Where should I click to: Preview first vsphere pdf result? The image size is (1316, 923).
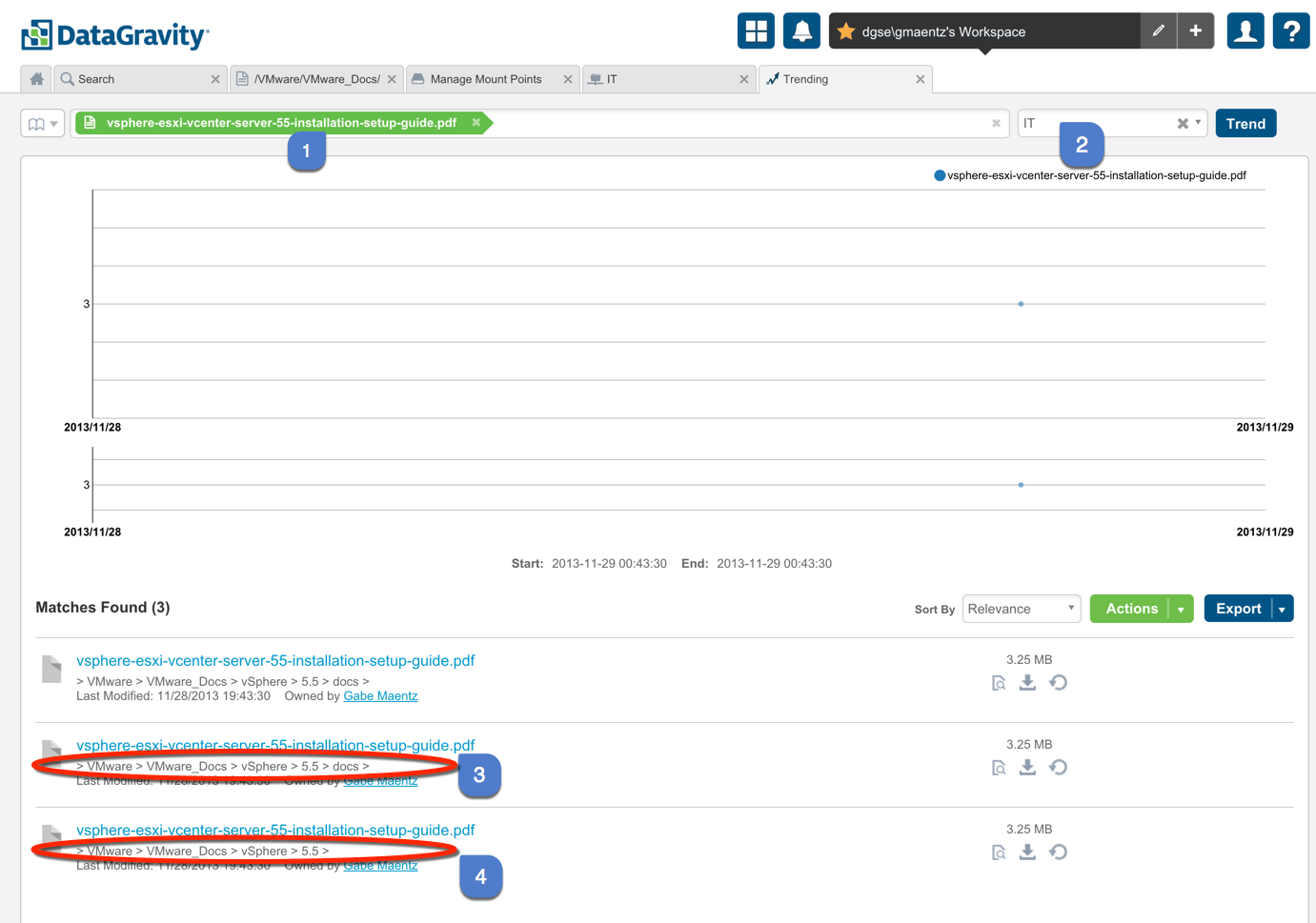999,683
